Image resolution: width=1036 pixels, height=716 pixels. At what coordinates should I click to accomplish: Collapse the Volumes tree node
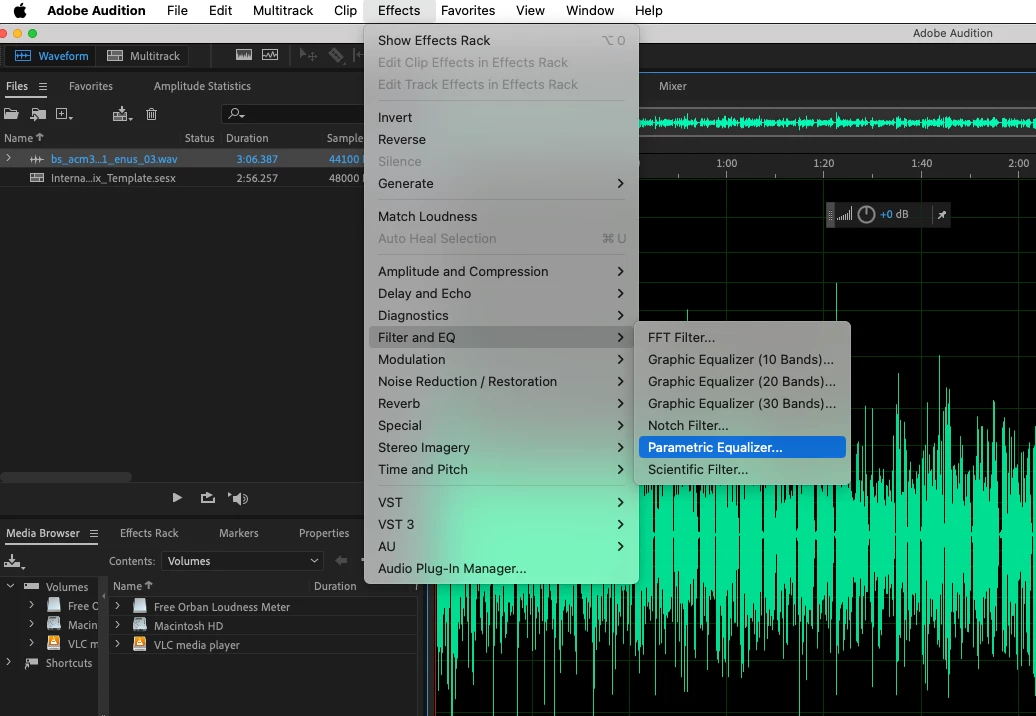click(10, 586)
